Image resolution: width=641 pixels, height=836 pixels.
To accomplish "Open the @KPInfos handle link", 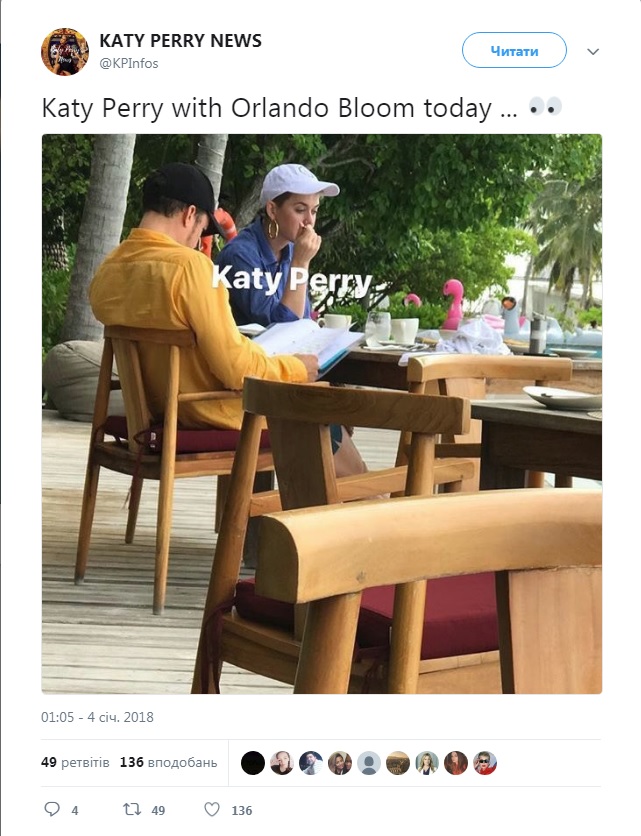I will click(x=129, y=63).
